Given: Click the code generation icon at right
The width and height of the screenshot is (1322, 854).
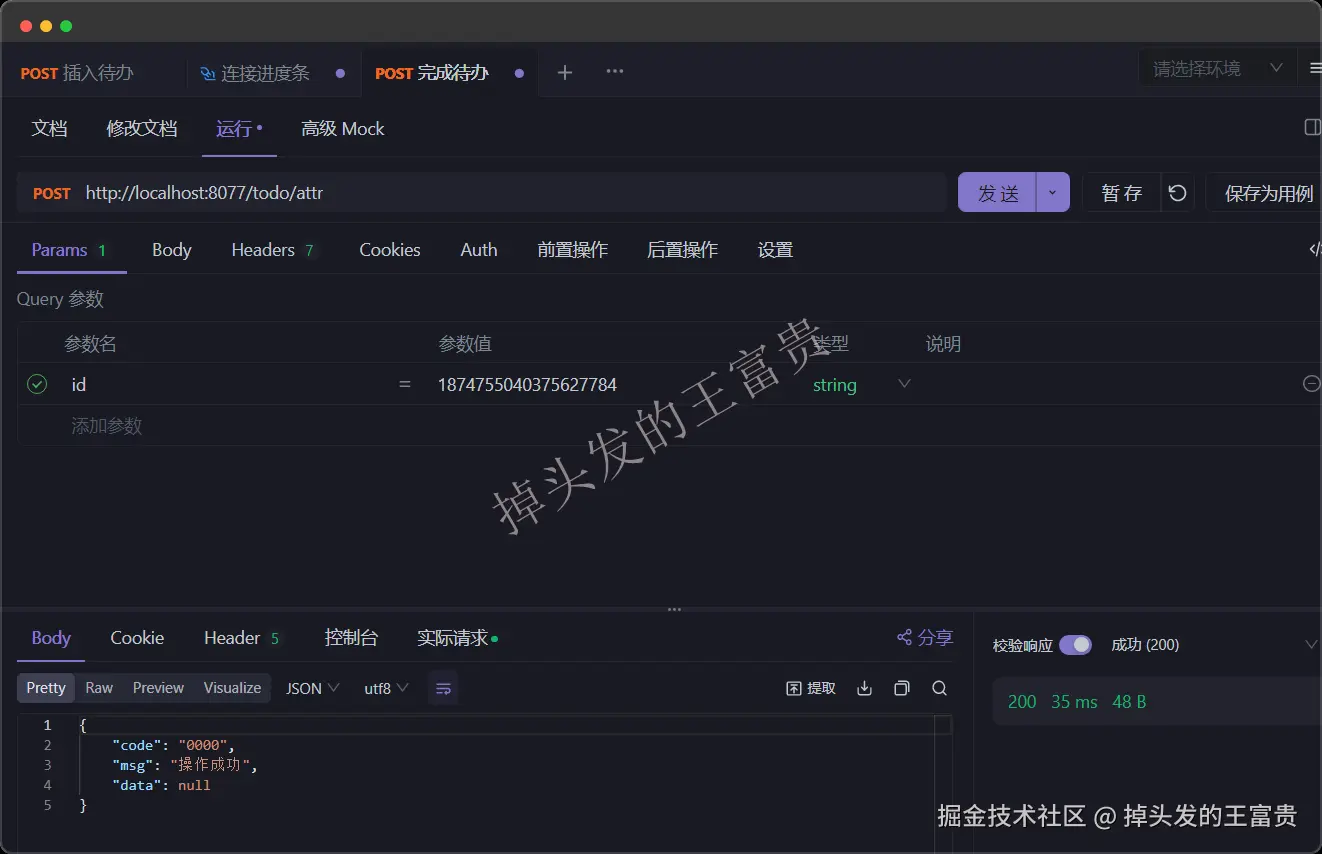Looking at the screenshot, I should pyautogui.click(x=1314, y=250).
